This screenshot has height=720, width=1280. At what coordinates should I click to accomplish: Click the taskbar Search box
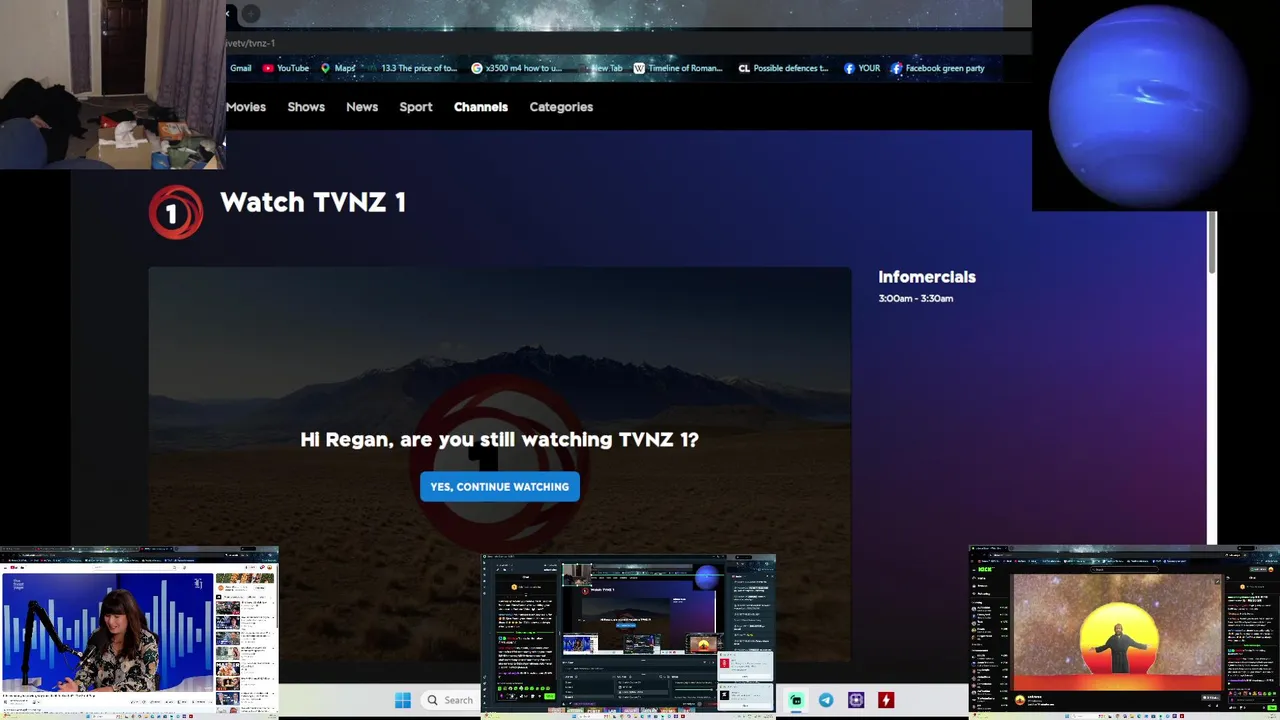point(448,700)
